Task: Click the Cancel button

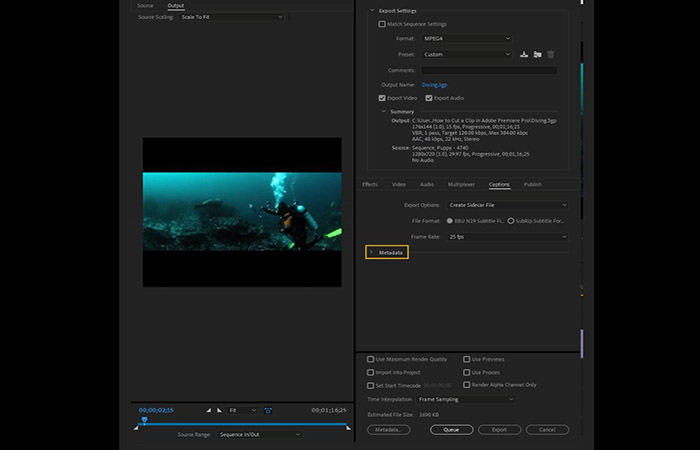Action: pyautogui.click(x=547, y=430)
